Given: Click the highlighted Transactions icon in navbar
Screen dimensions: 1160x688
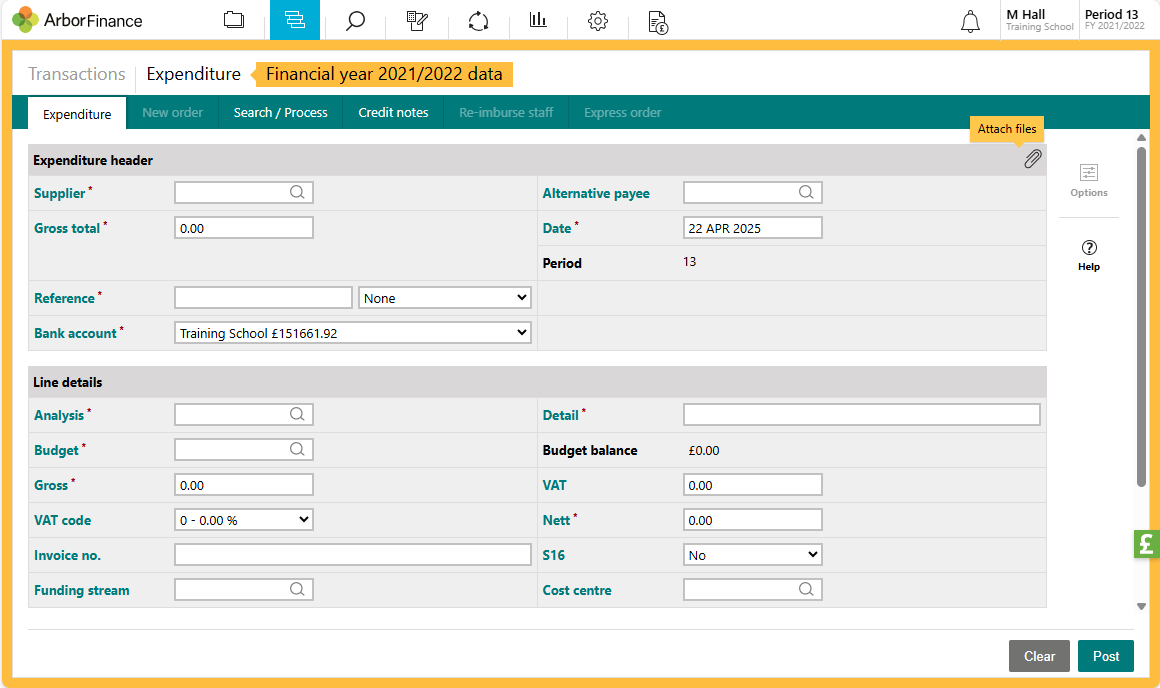Looking at the screenshot, I should (295, 20).
